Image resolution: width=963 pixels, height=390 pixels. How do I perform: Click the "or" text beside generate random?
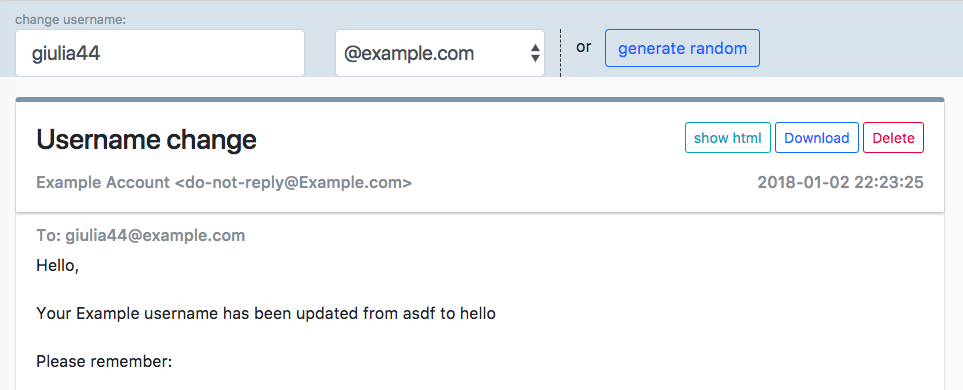point(583,47)
